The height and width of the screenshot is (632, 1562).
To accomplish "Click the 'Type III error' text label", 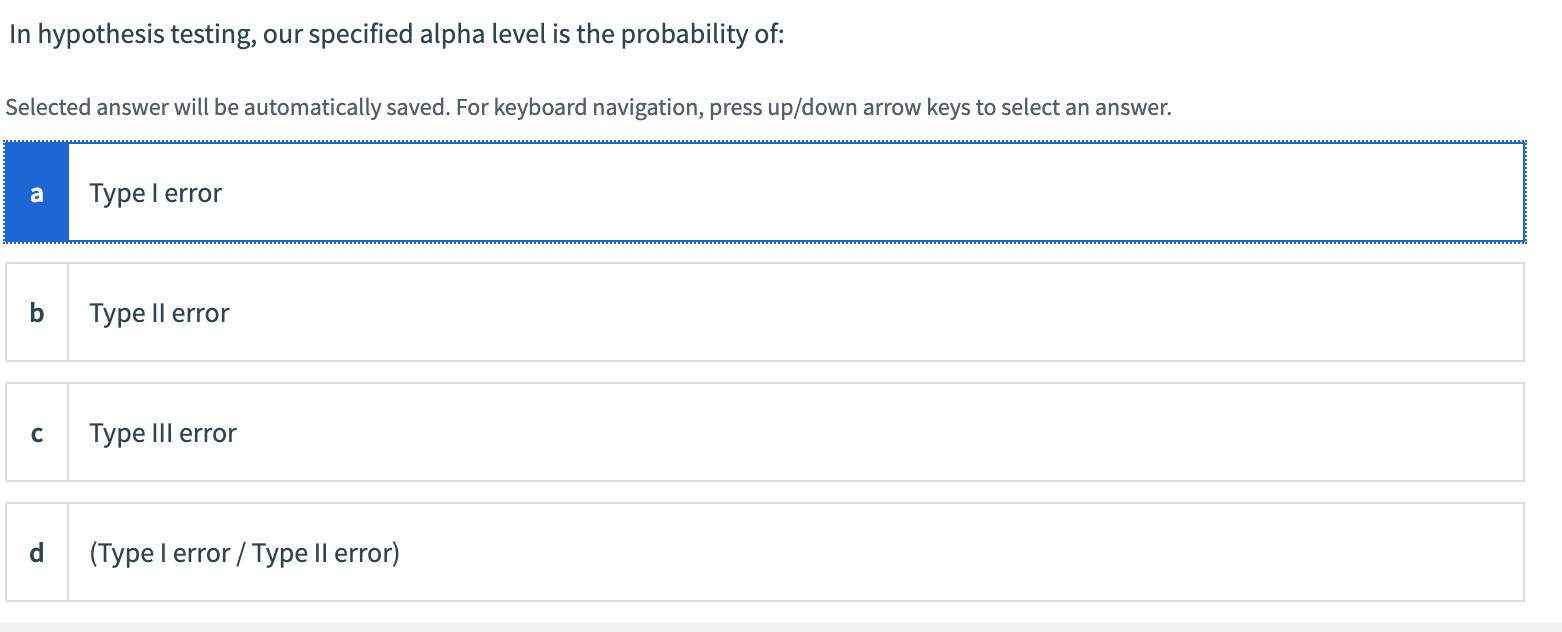I will (x=163, y=433).
